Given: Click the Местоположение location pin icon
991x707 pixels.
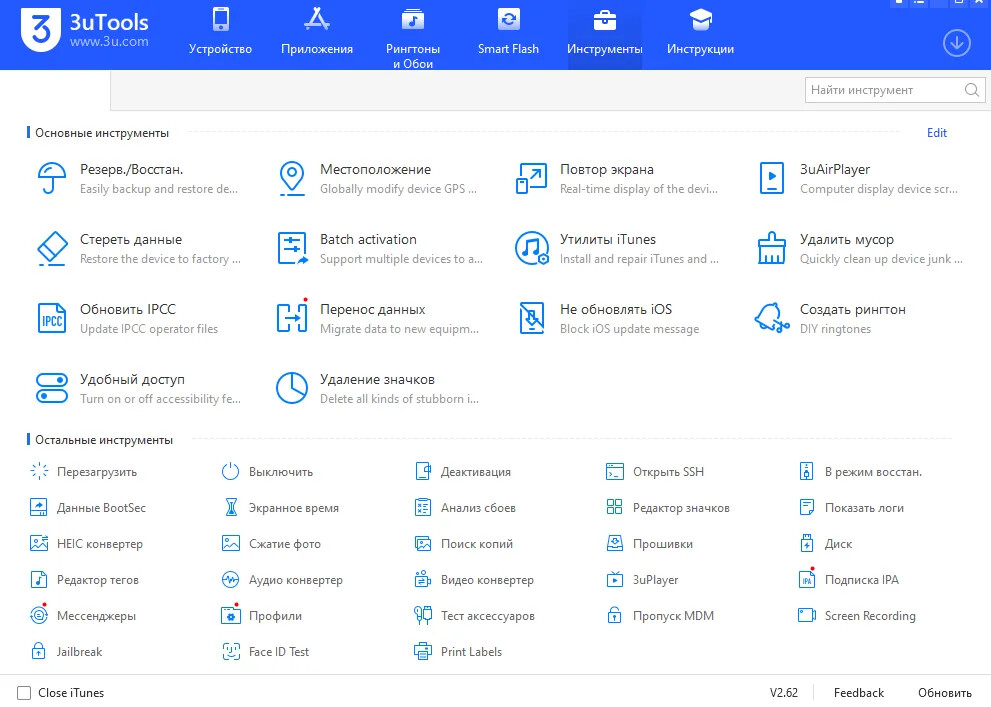Looking at the screenshot, I should (291, 178).
